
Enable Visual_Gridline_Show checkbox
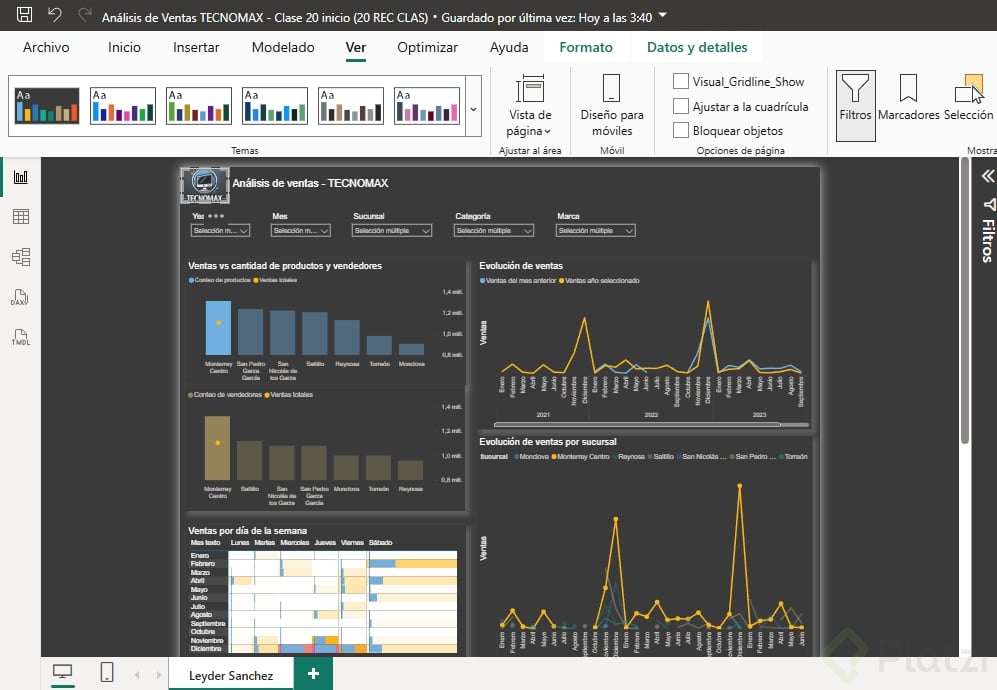point(681,81)
